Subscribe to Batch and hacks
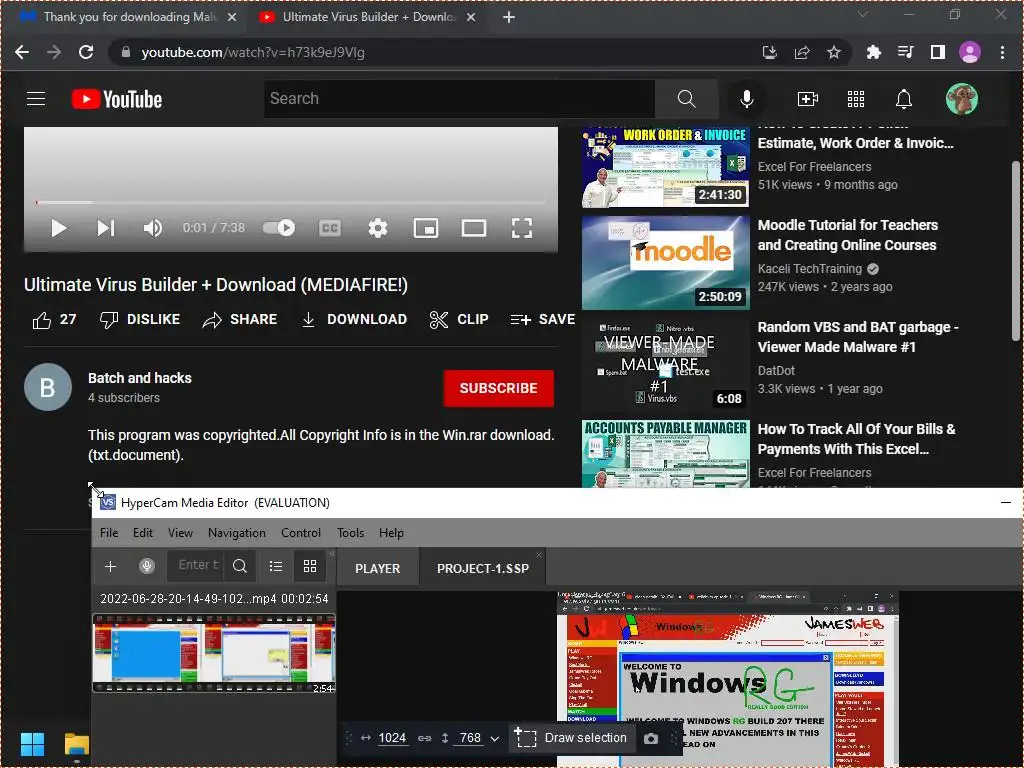Image resolution: width=1024 pixels, height=768 pixels. (x=498, y=388)
